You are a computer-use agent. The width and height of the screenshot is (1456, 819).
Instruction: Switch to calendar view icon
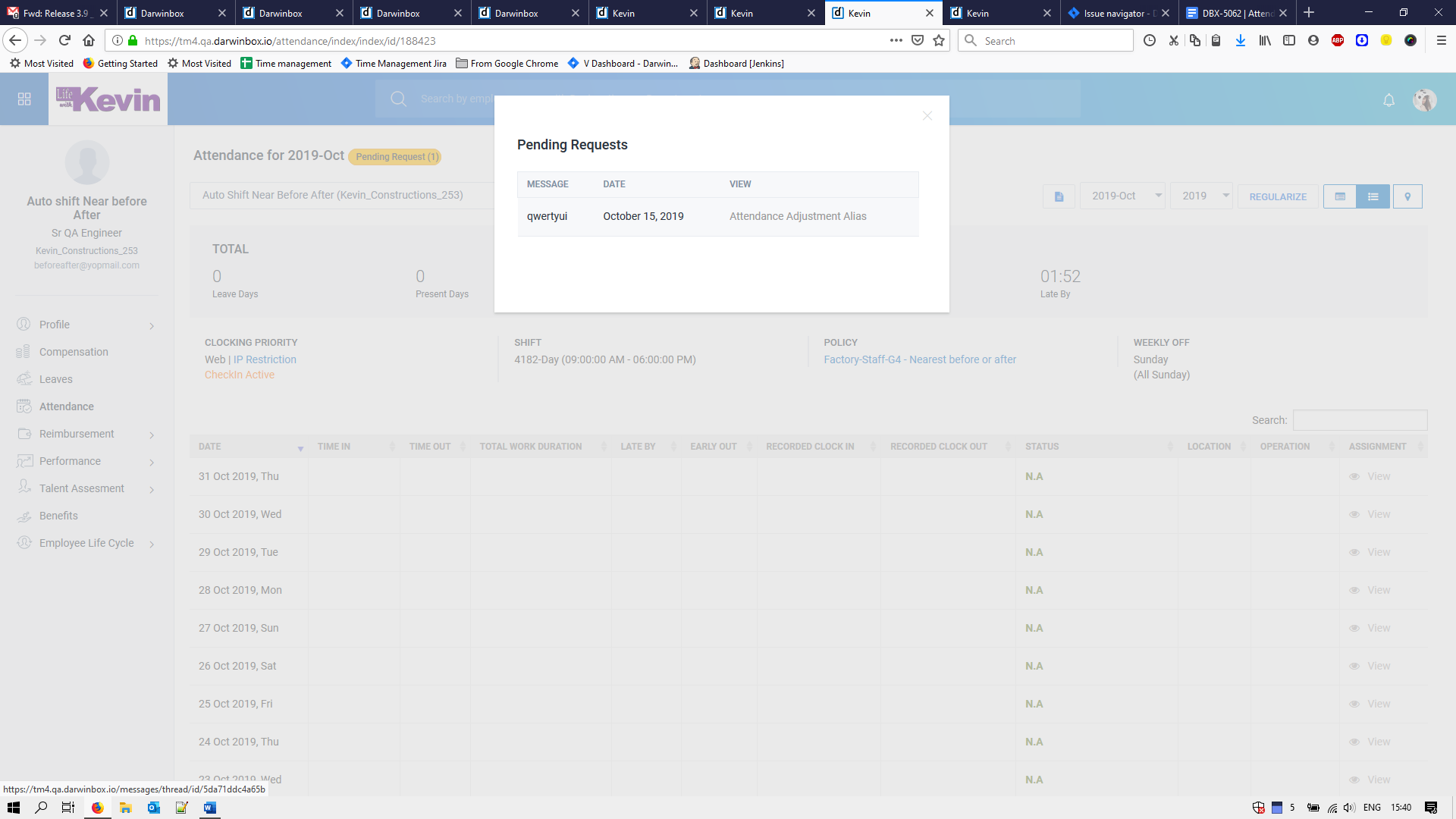point(1340,196)
